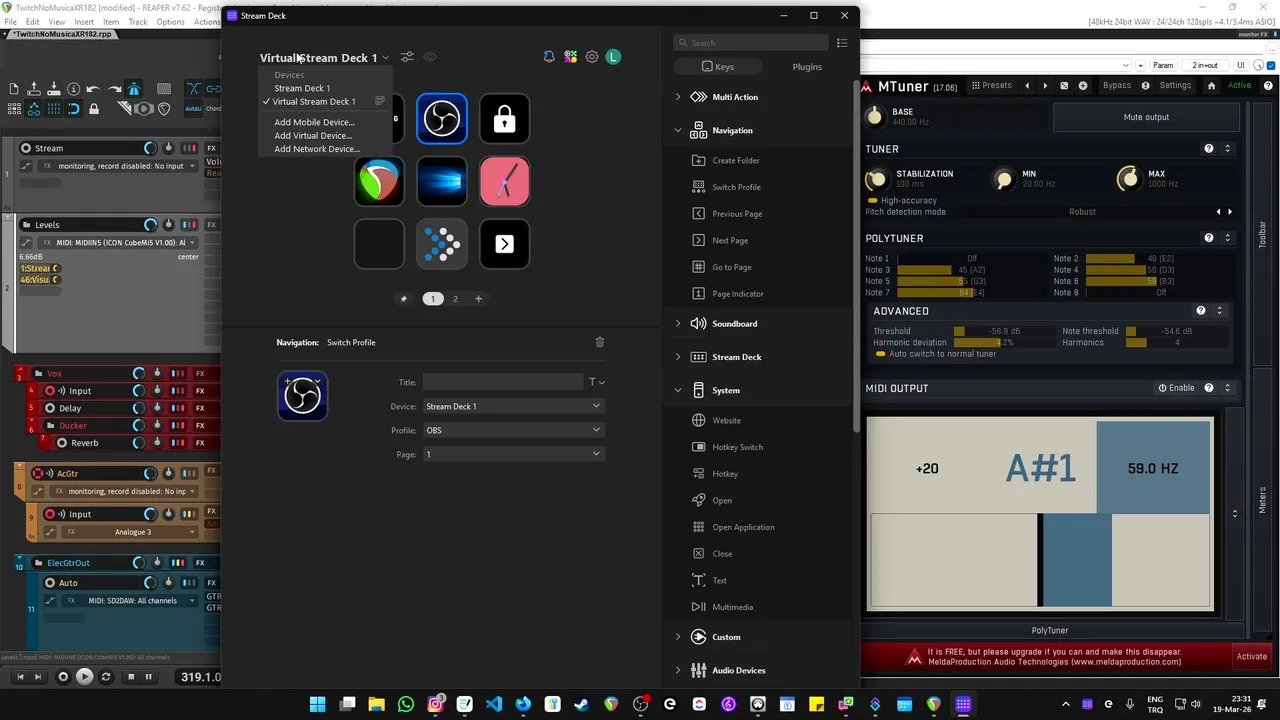
Task: Choose Add Mobile Device menu entry
Action: click(314, 122)
